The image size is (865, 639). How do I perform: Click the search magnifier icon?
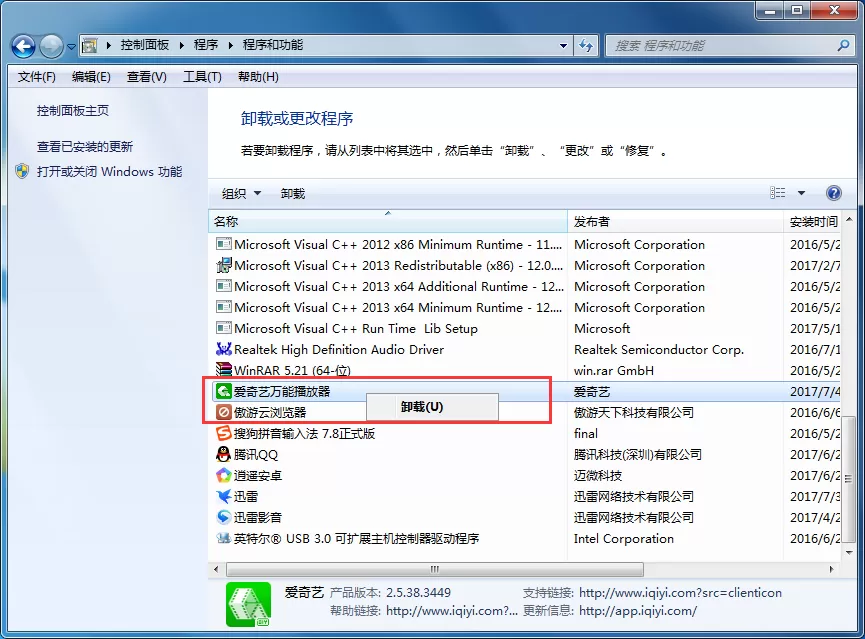(843, 45)
